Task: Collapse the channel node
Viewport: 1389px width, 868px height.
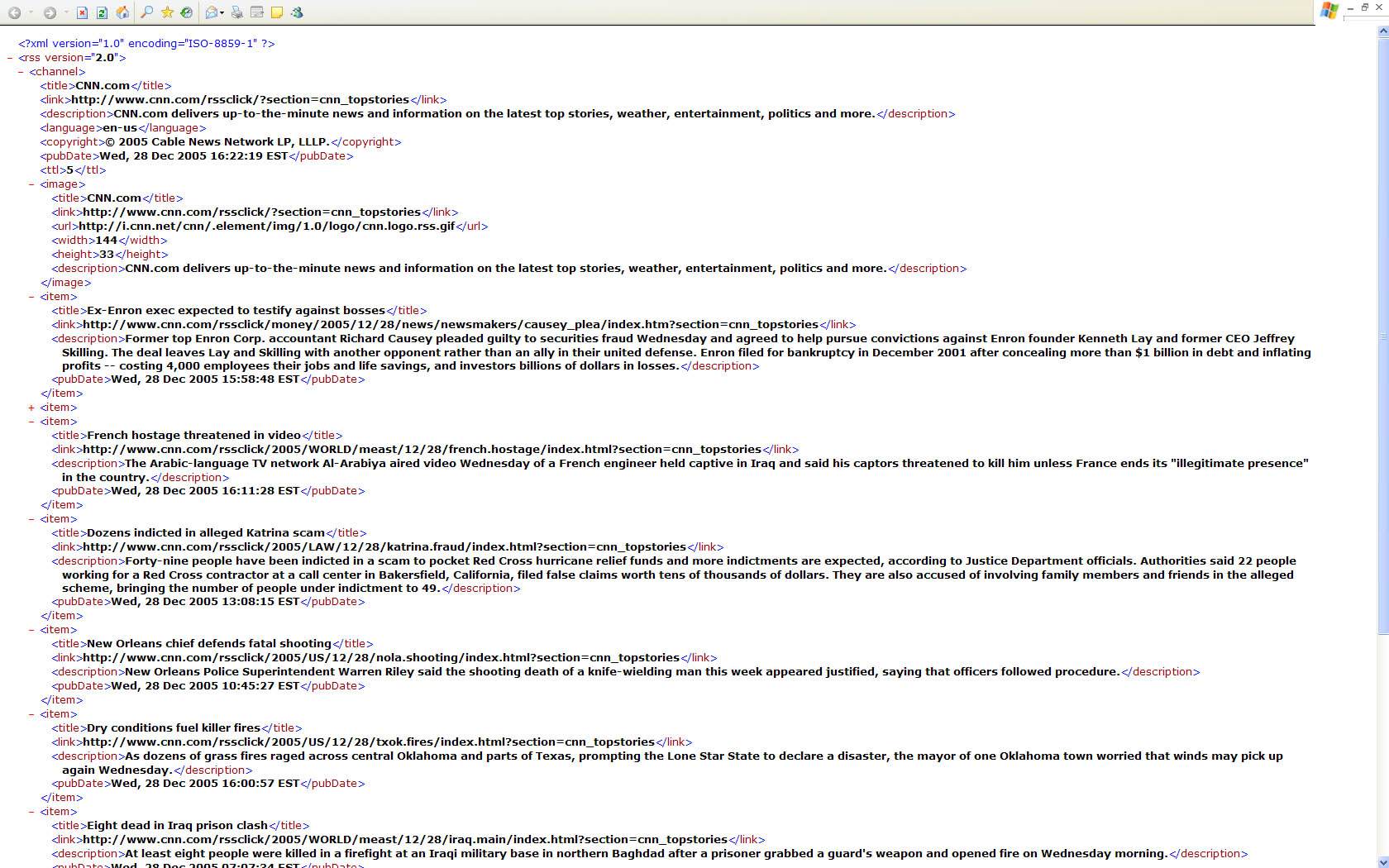Action: tap(21, 72)
